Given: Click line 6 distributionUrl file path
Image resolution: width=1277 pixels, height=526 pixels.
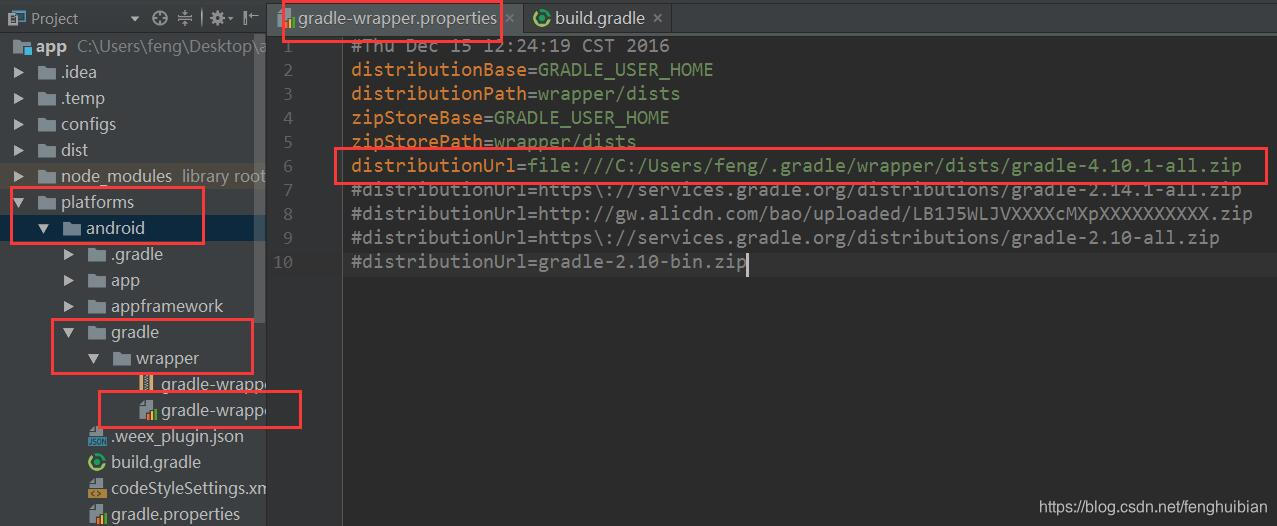Looking at the screenshot, I should pyautogui.click(x=795, y=165).
